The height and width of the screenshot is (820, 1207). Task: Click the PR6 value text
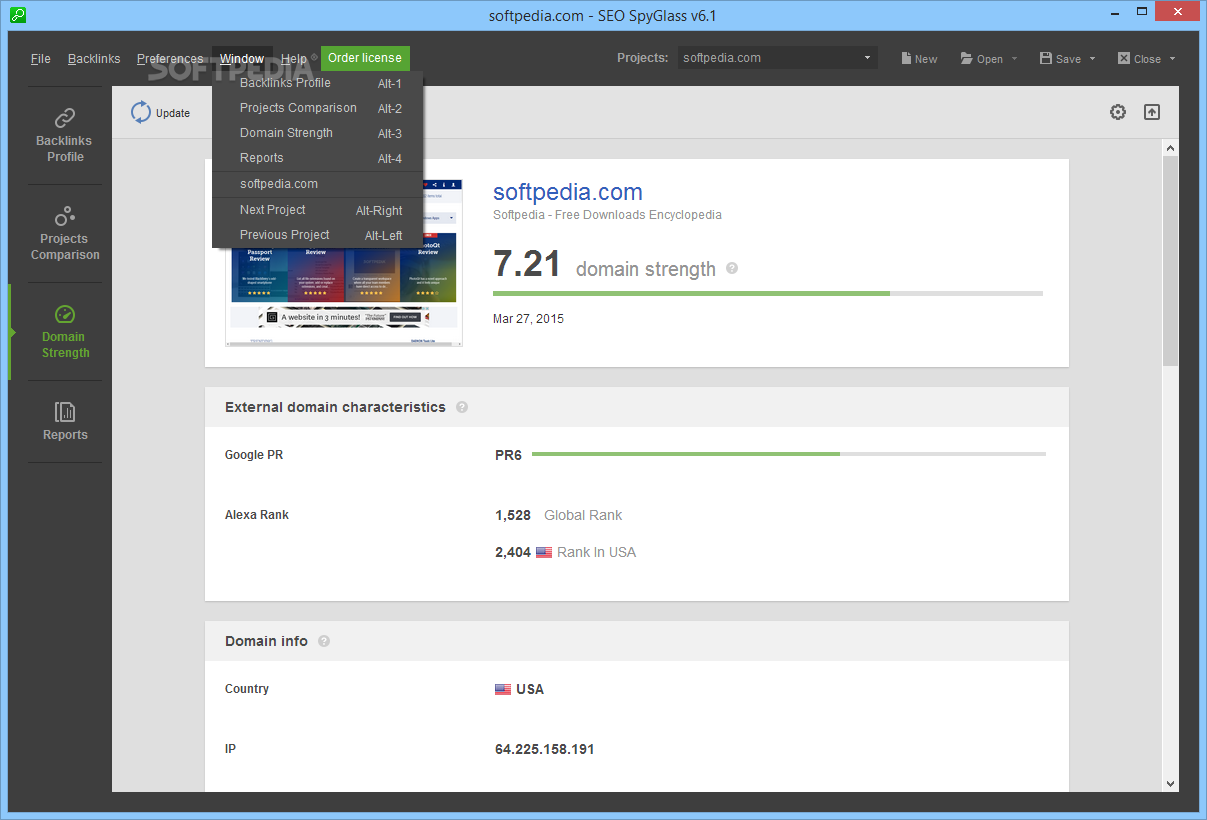(508, 455)
